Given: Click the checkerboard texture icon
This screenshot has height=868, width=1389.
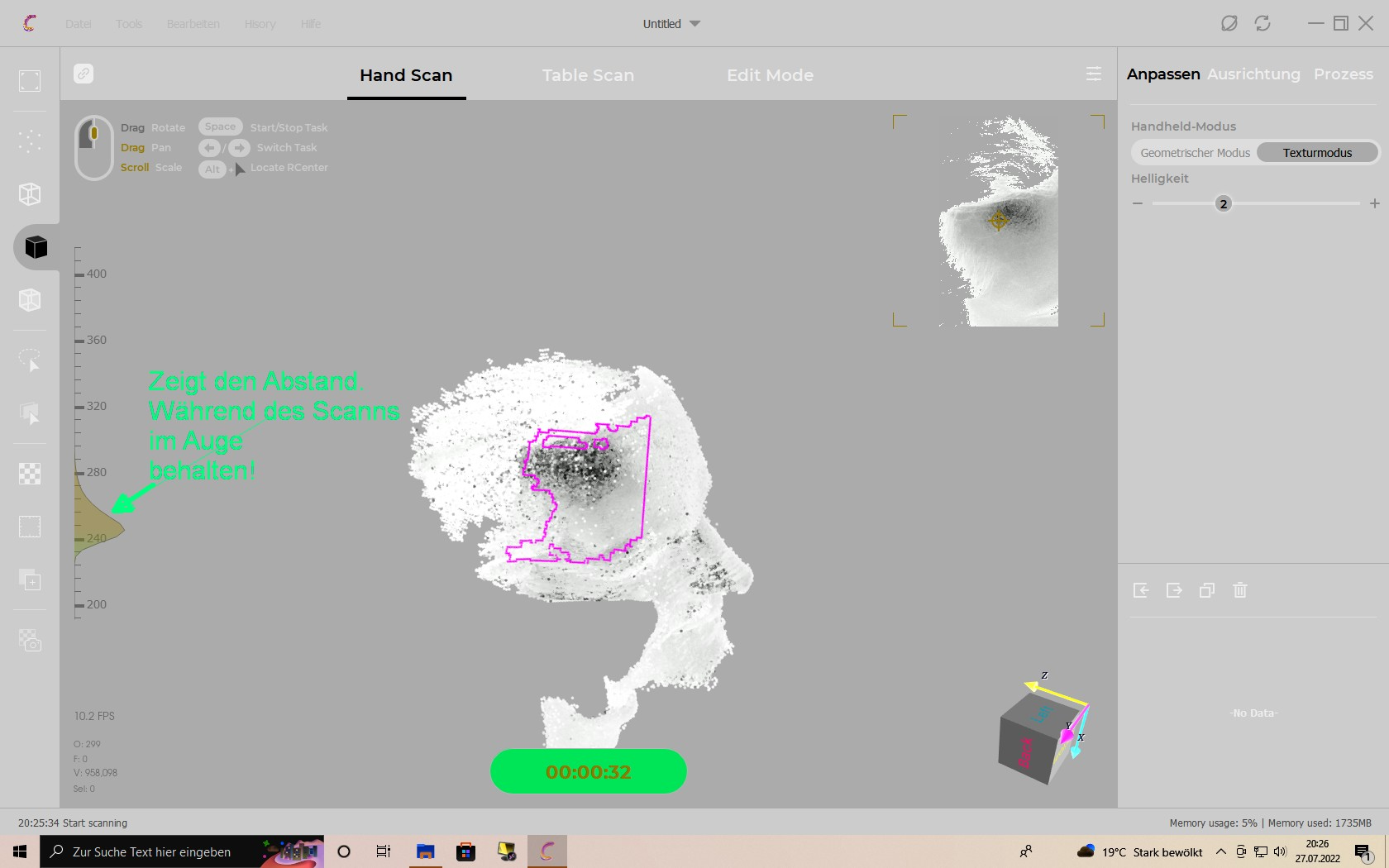Looking at the screenshot, I should point(30,474).
